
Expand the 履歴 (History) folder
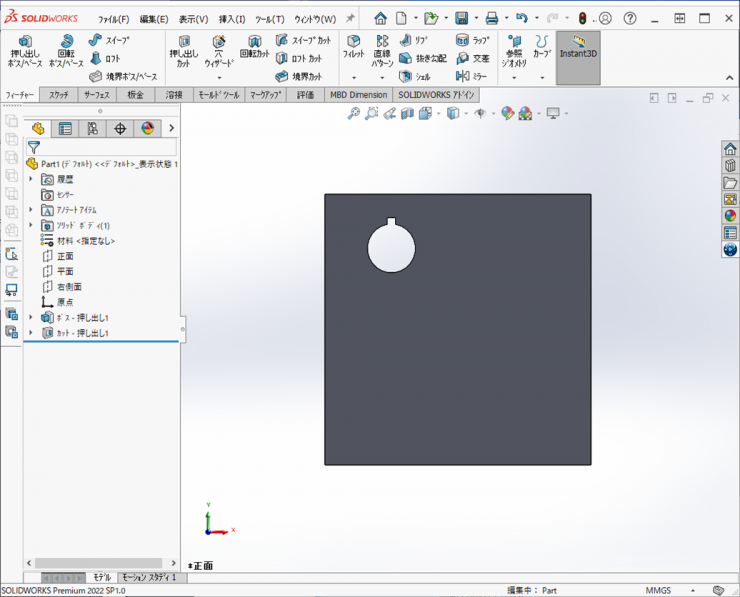31,179
